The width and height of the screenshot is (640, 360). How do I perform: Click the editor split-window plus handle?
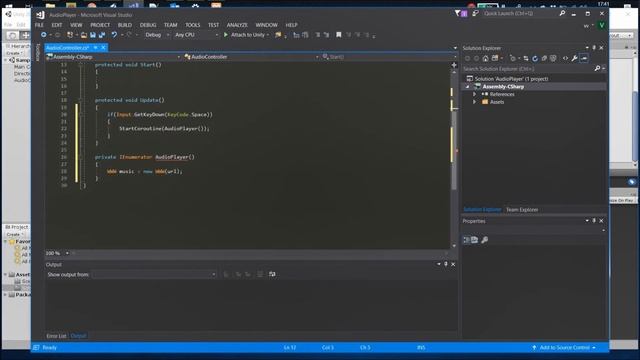pos(454,65)
